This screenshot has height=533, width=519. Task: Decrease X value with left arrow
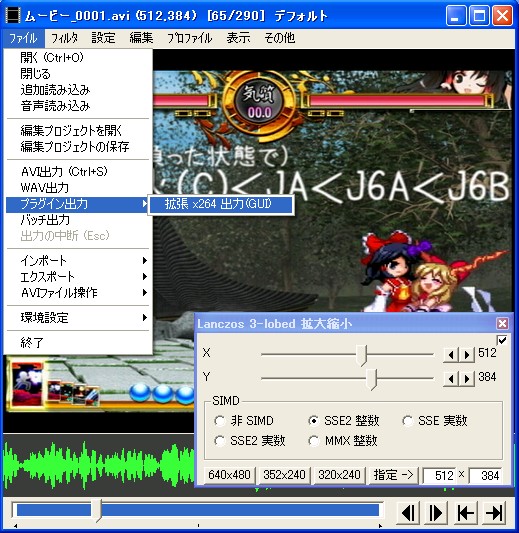[451, 355]
